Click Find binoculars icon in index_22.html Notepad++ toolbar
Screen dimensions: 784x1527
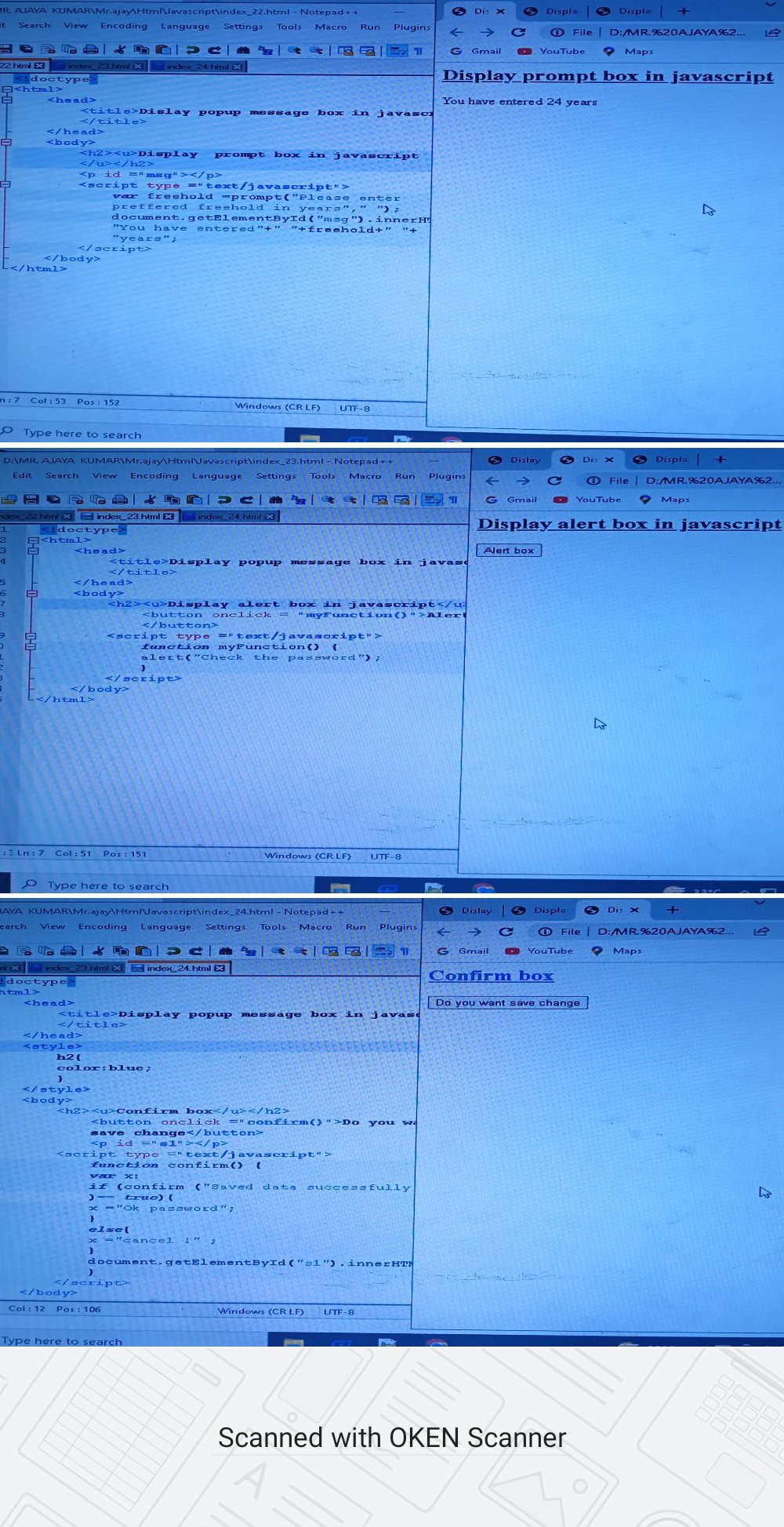coord(243,50)
